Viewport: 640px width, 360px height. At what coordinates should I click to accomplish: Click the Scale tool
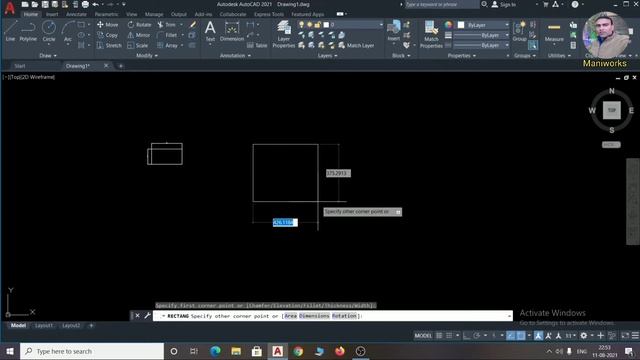pos(138,45)
